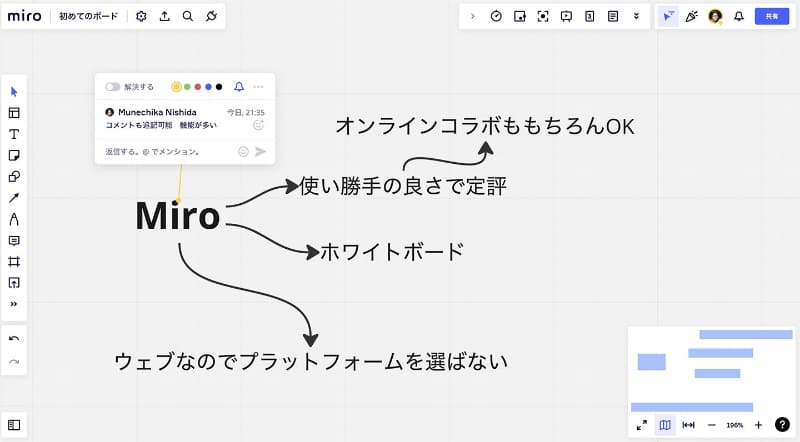Add emoji reaction to Munechika's comment

[x=259, y=125]
